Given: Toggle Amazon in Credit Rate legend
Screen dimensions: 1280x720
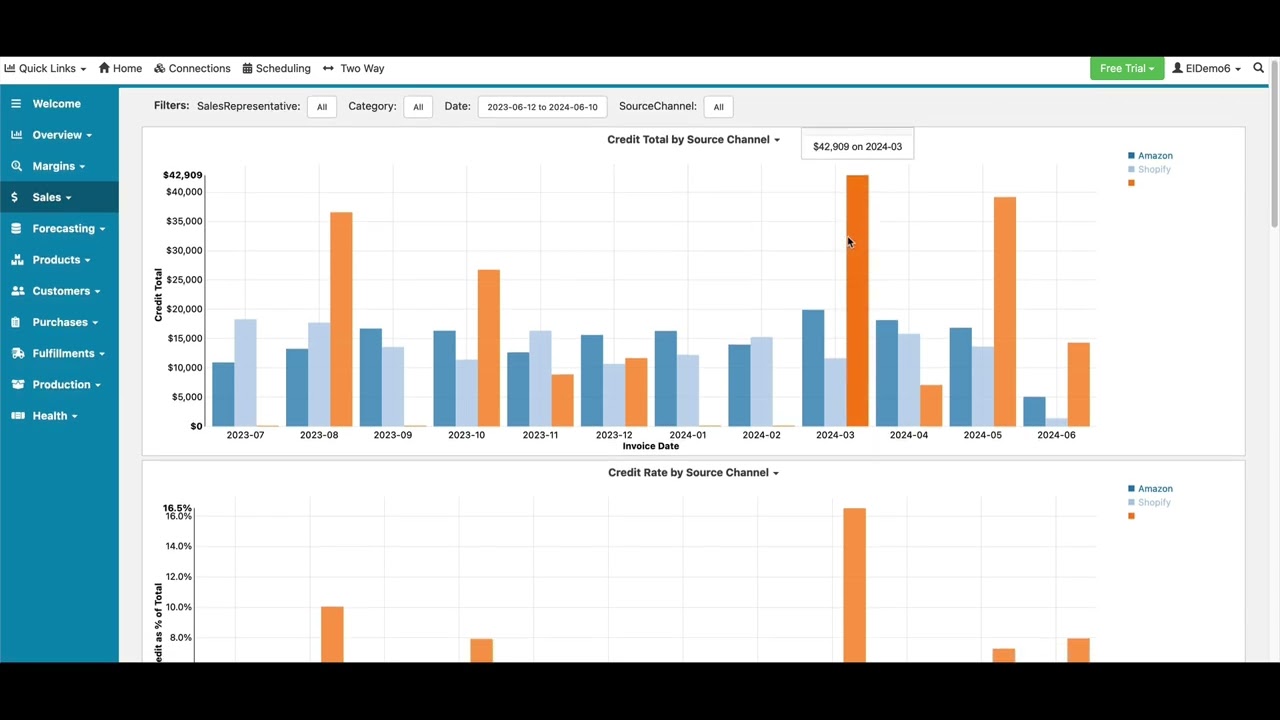Looking at the screenshot, I should point(1151,489).
